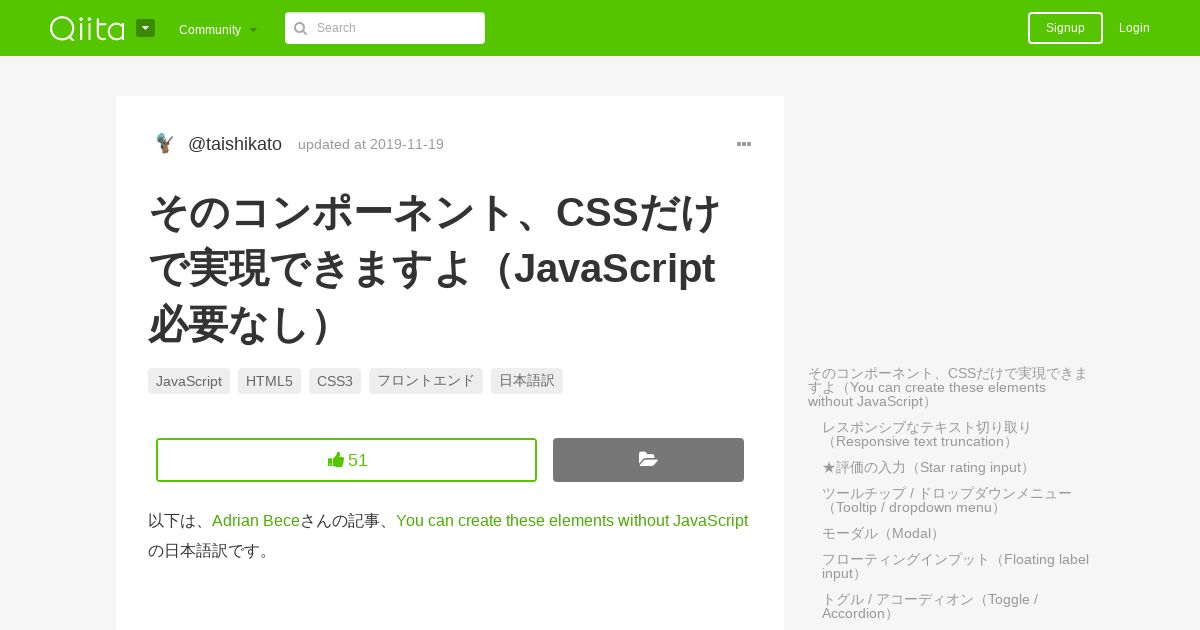Select the 日本語訳 tag

527,381
